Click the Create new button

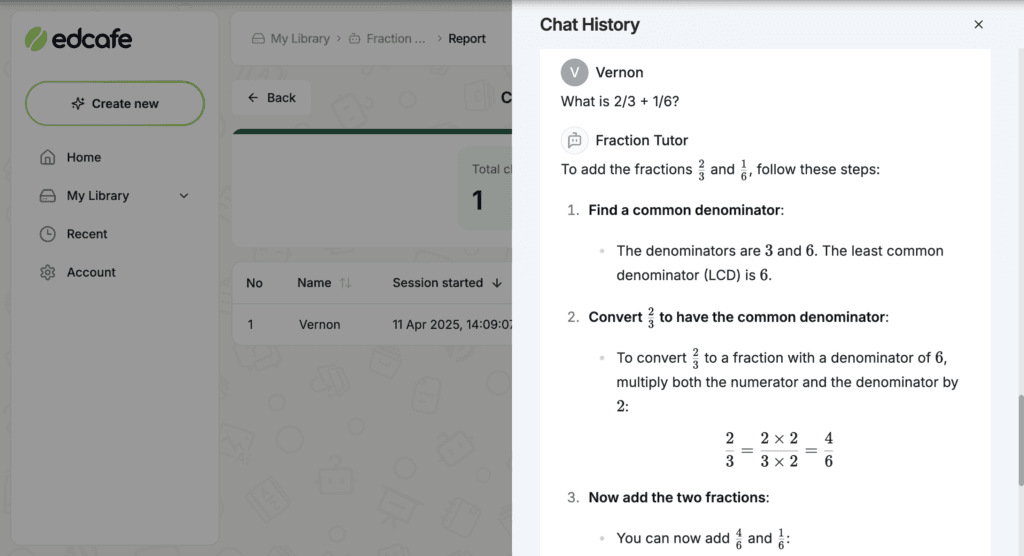click(115, 103)
